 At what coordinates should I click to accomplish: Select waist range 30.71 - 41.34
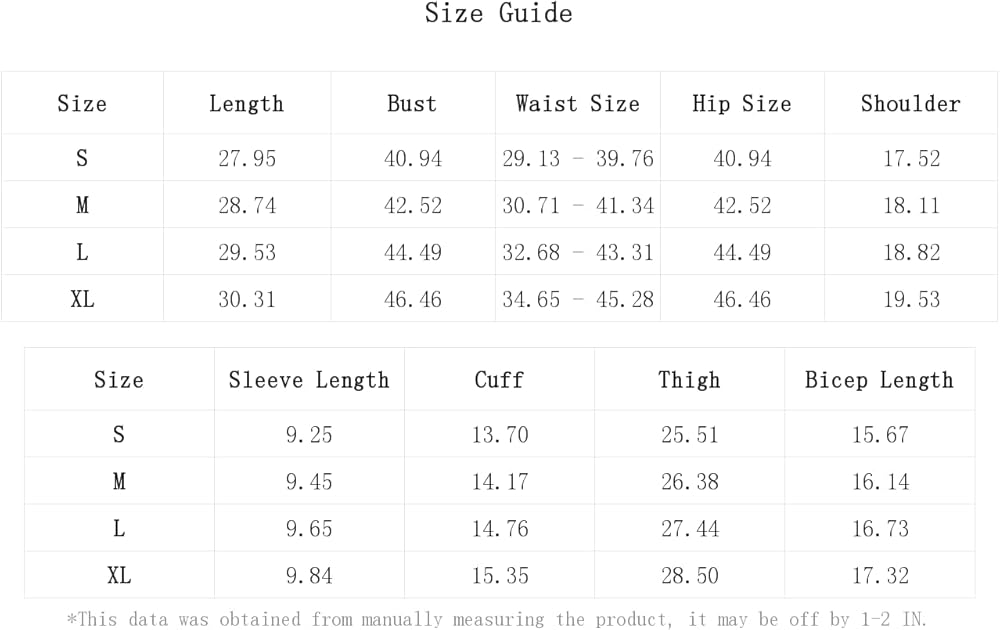[578, 206]
